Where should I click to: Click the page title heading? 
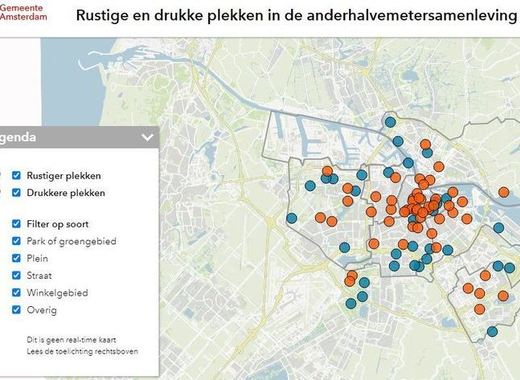(296, 15)
